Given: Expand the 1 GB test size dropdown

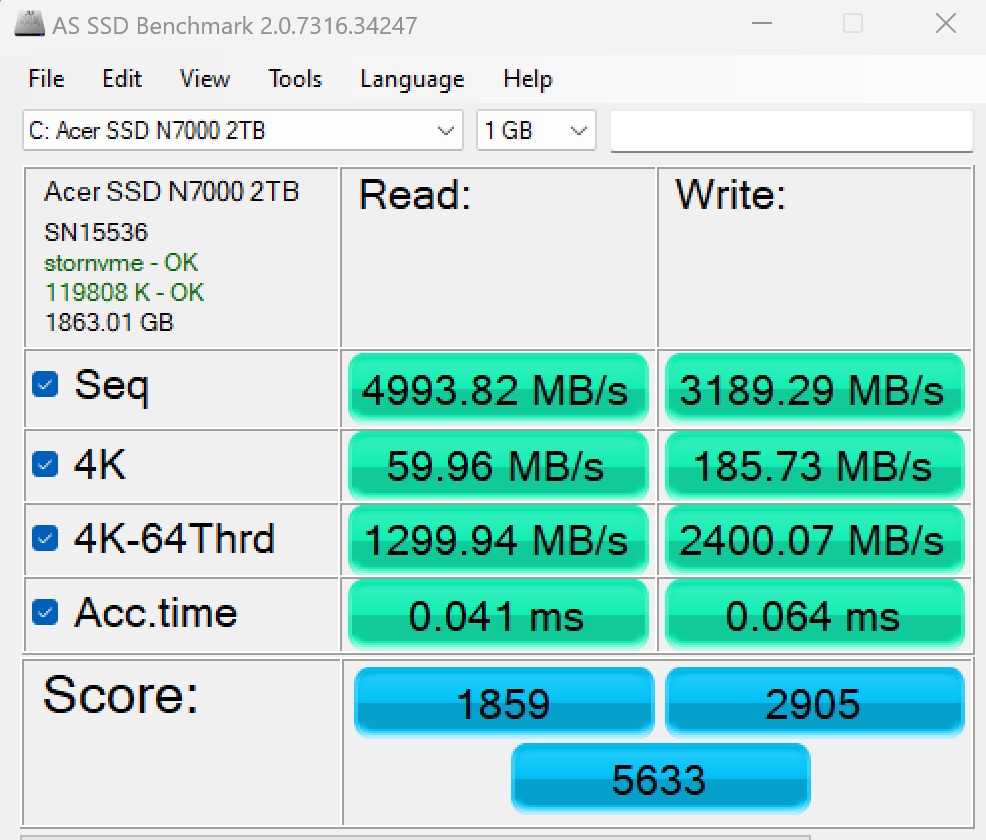Looking at the screenshot, I should (x=577, y=131).
